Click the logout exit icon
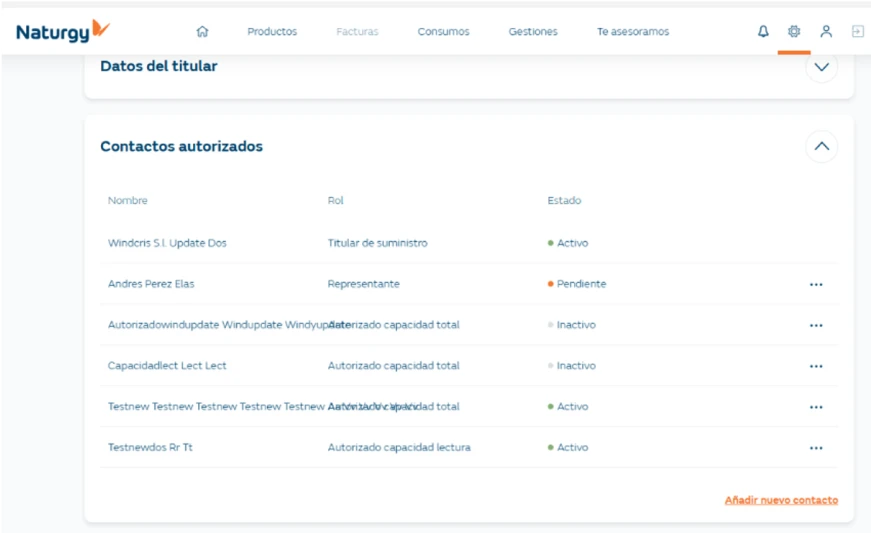Image resolution: width=871 pixels, height=533 pixels. click(x=857, y=32)
